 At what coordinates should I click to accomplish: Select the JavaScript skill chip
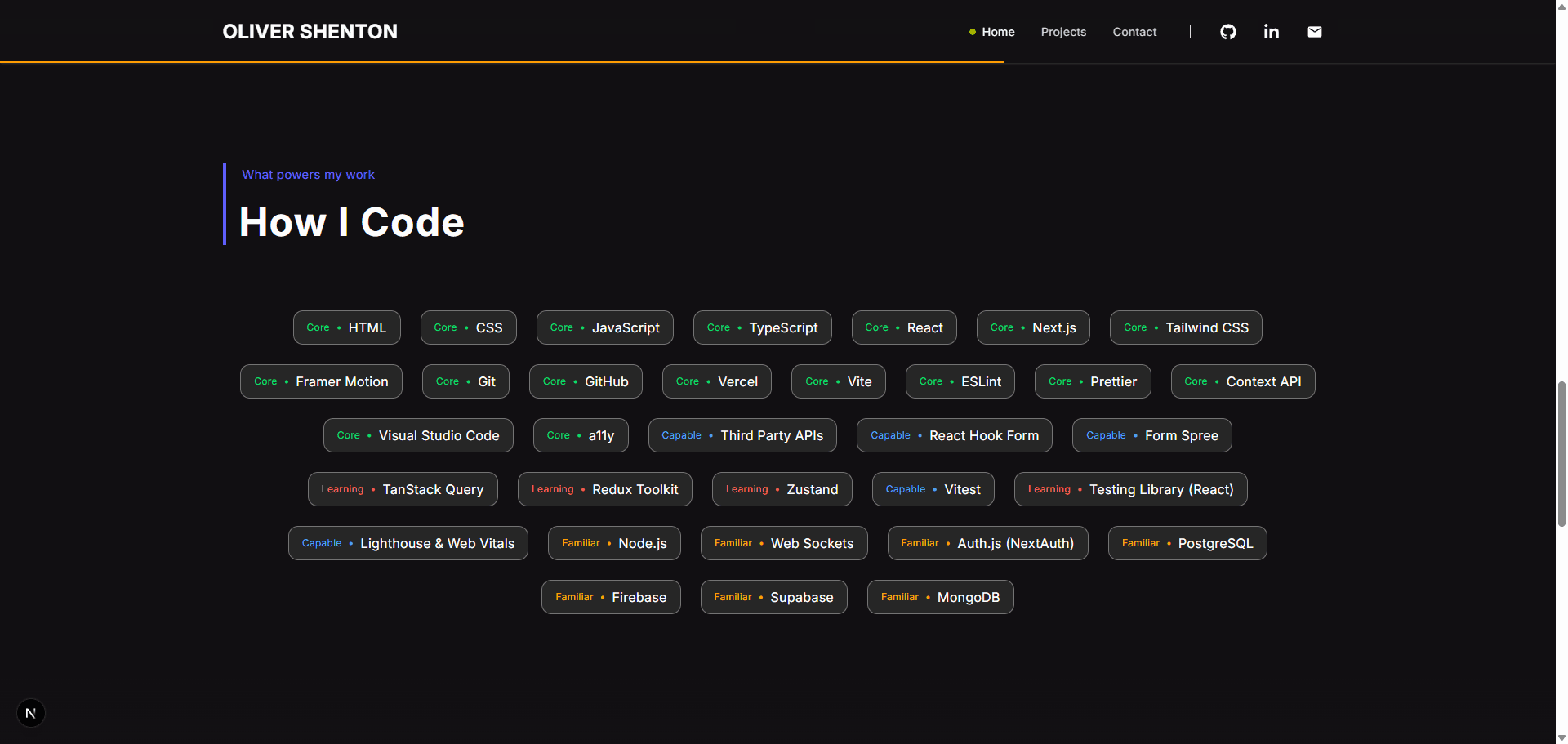click(x=605, y=327)
